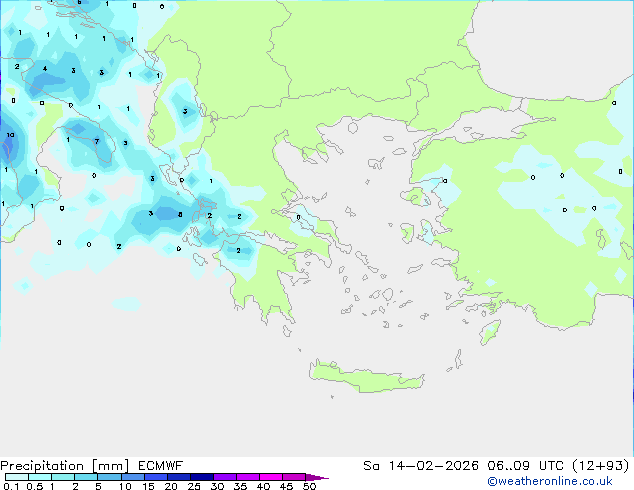Click the '30' legend scale label
The width and height of the screenshot is (634, 490).
217,486
